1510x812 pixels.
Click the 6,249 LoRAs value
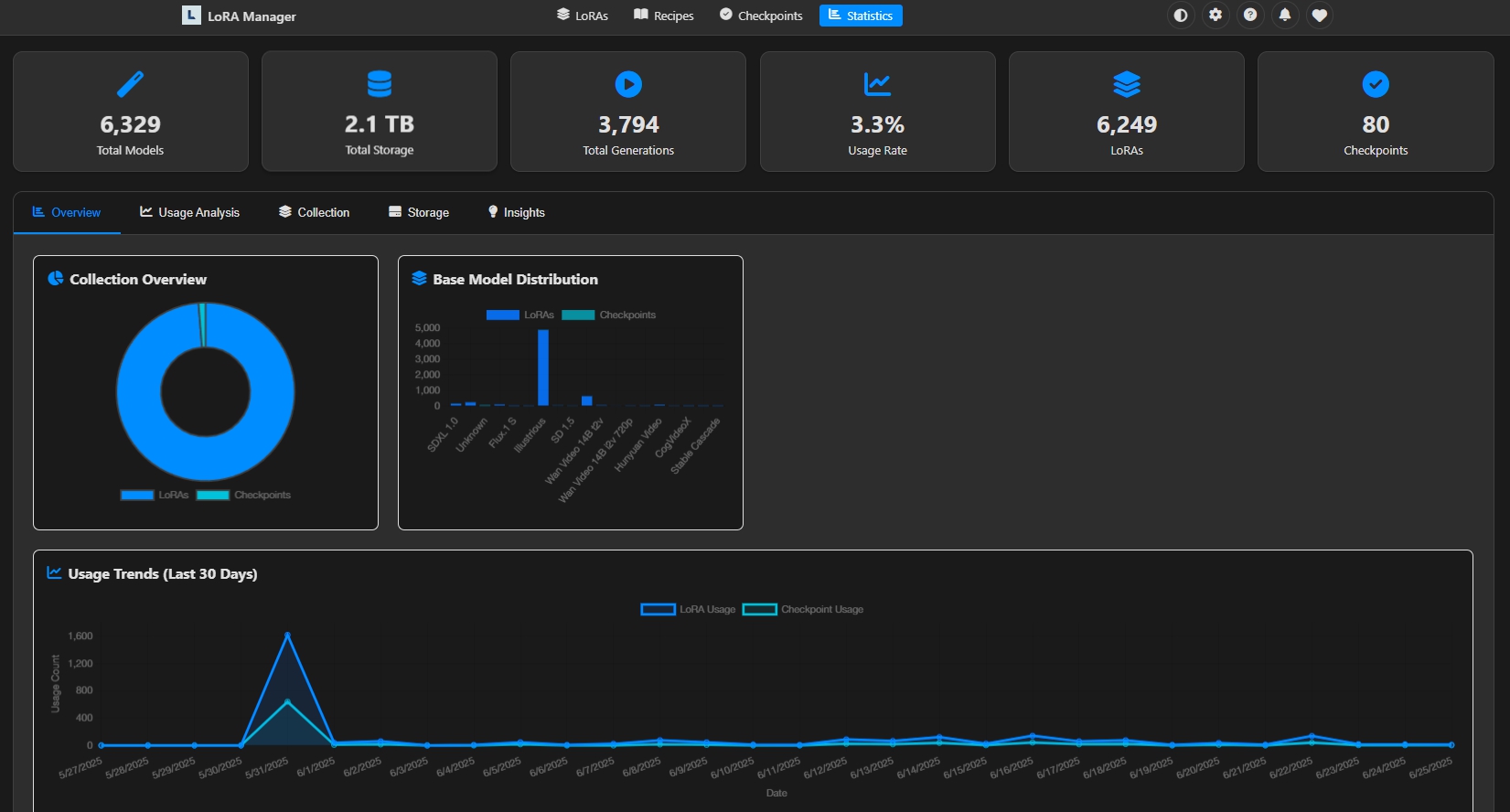1127,124
